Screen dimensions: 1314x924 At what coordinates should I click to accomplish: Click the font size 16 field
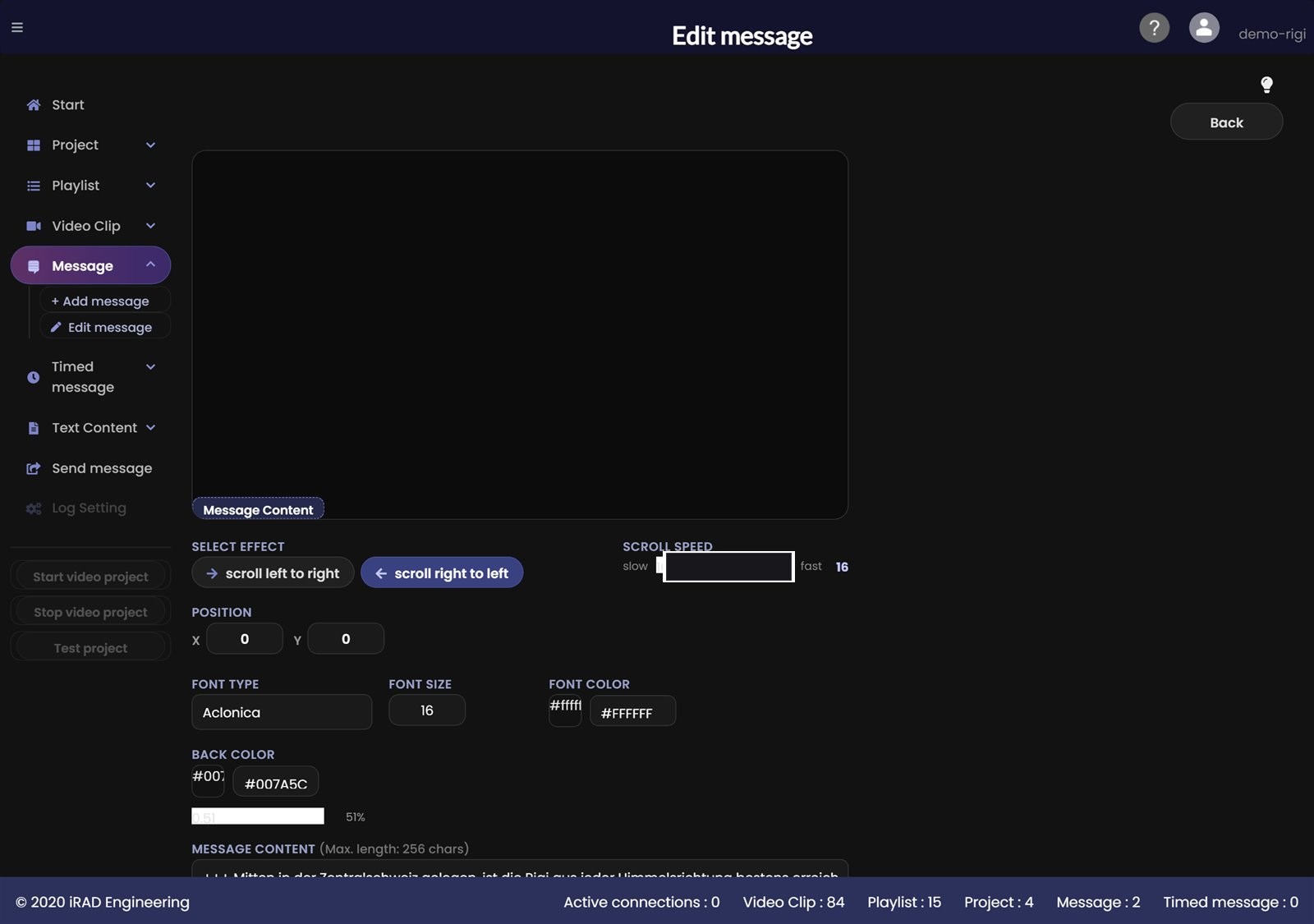(427, 710)
